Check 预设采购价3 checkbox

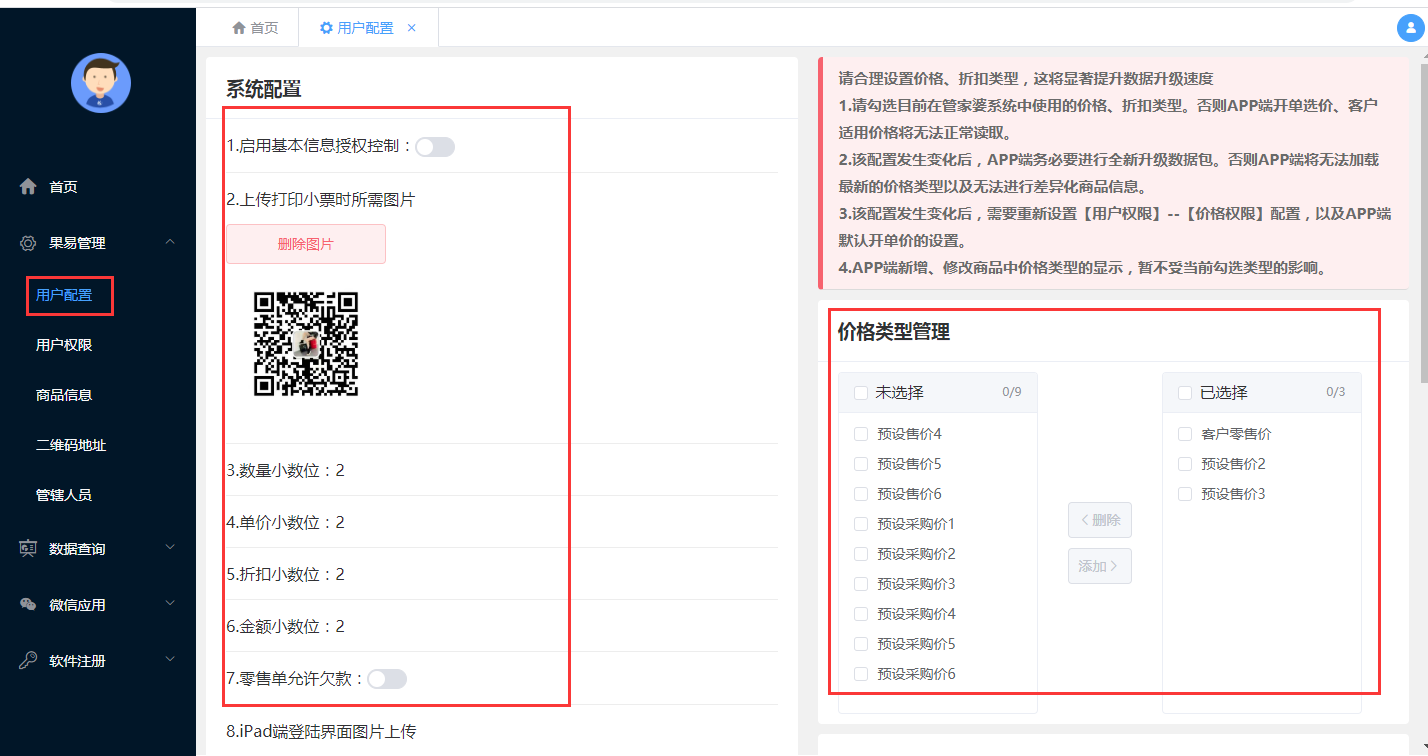pos(861,584)
